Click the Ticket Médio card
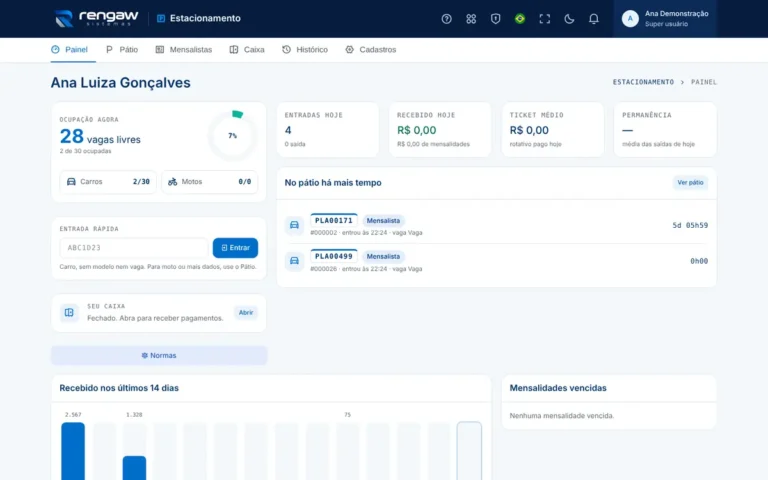 click(x=552, y=129)
